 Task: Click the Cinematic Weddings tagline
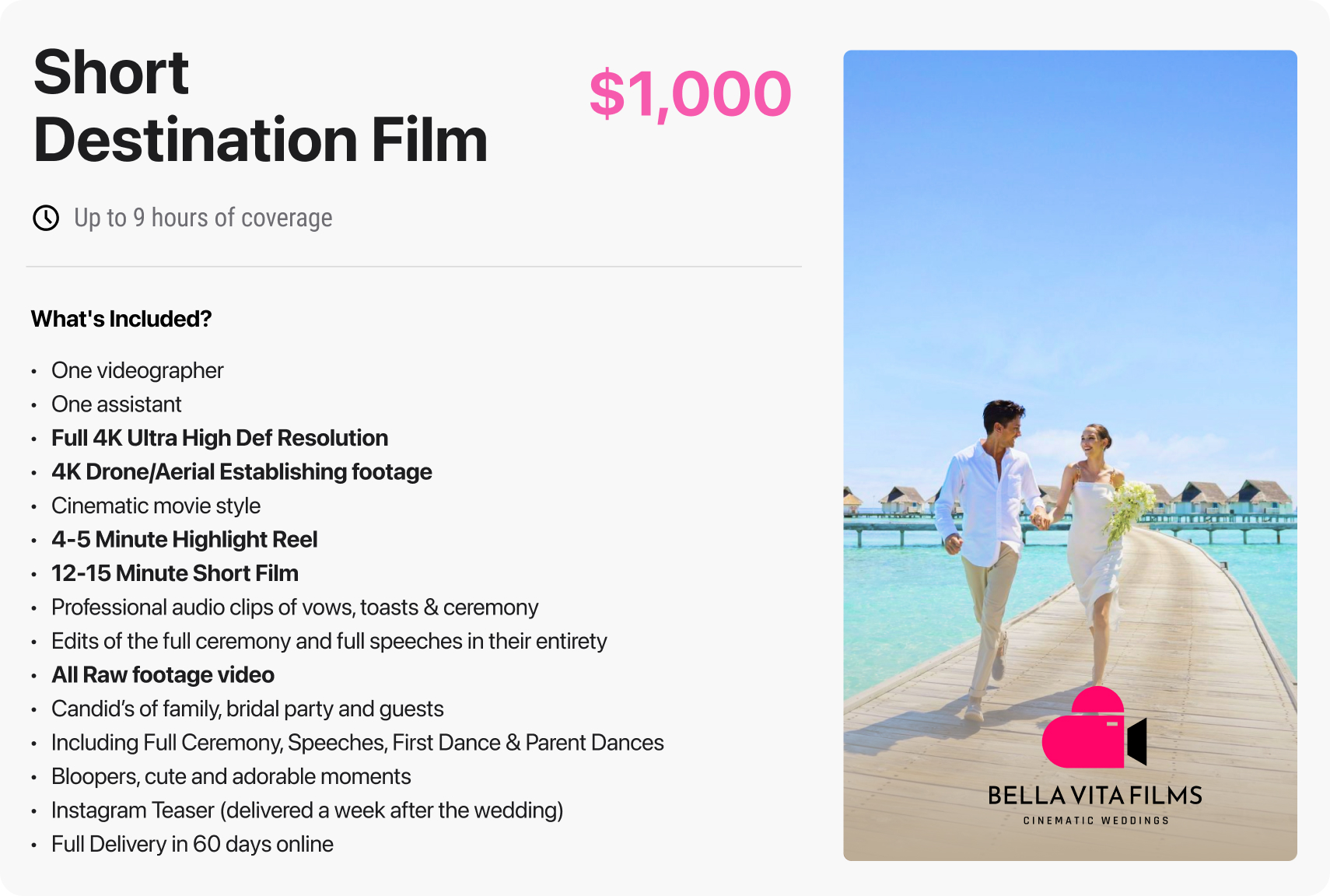1096,821
